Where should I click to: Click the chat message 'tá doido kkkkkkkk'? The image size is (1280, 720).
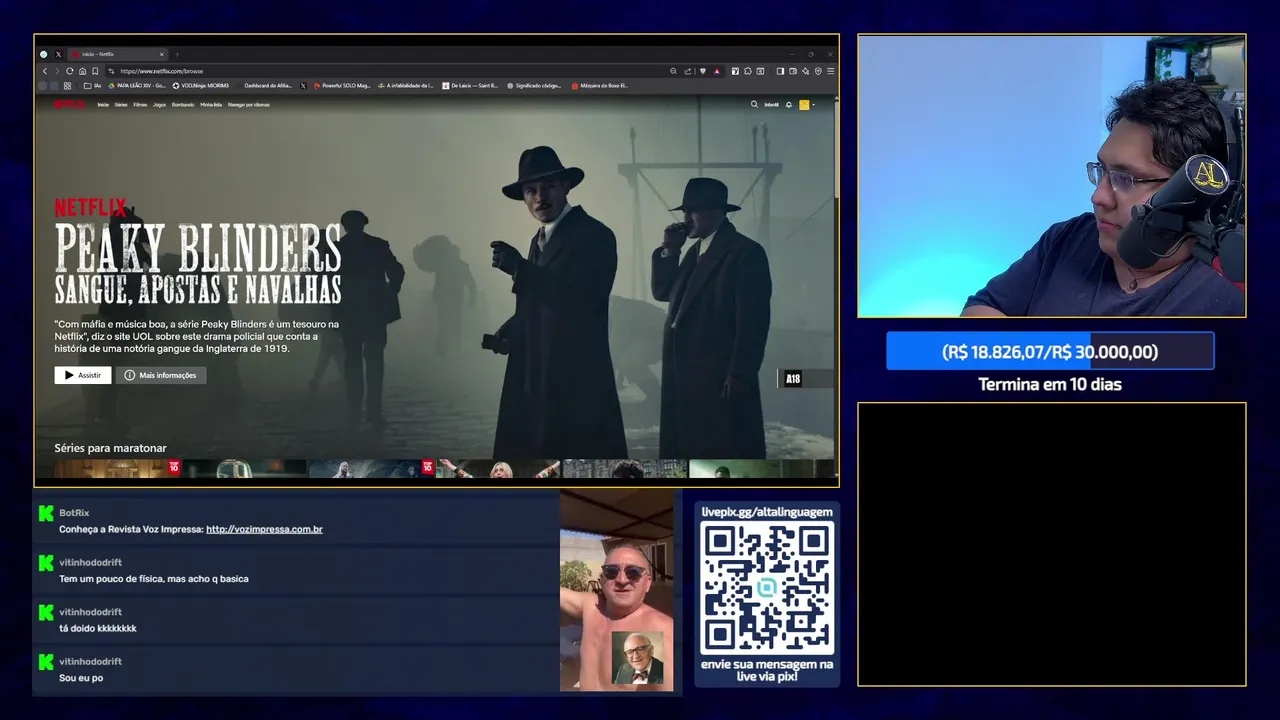pyautogui.click(x=98, y=628)
